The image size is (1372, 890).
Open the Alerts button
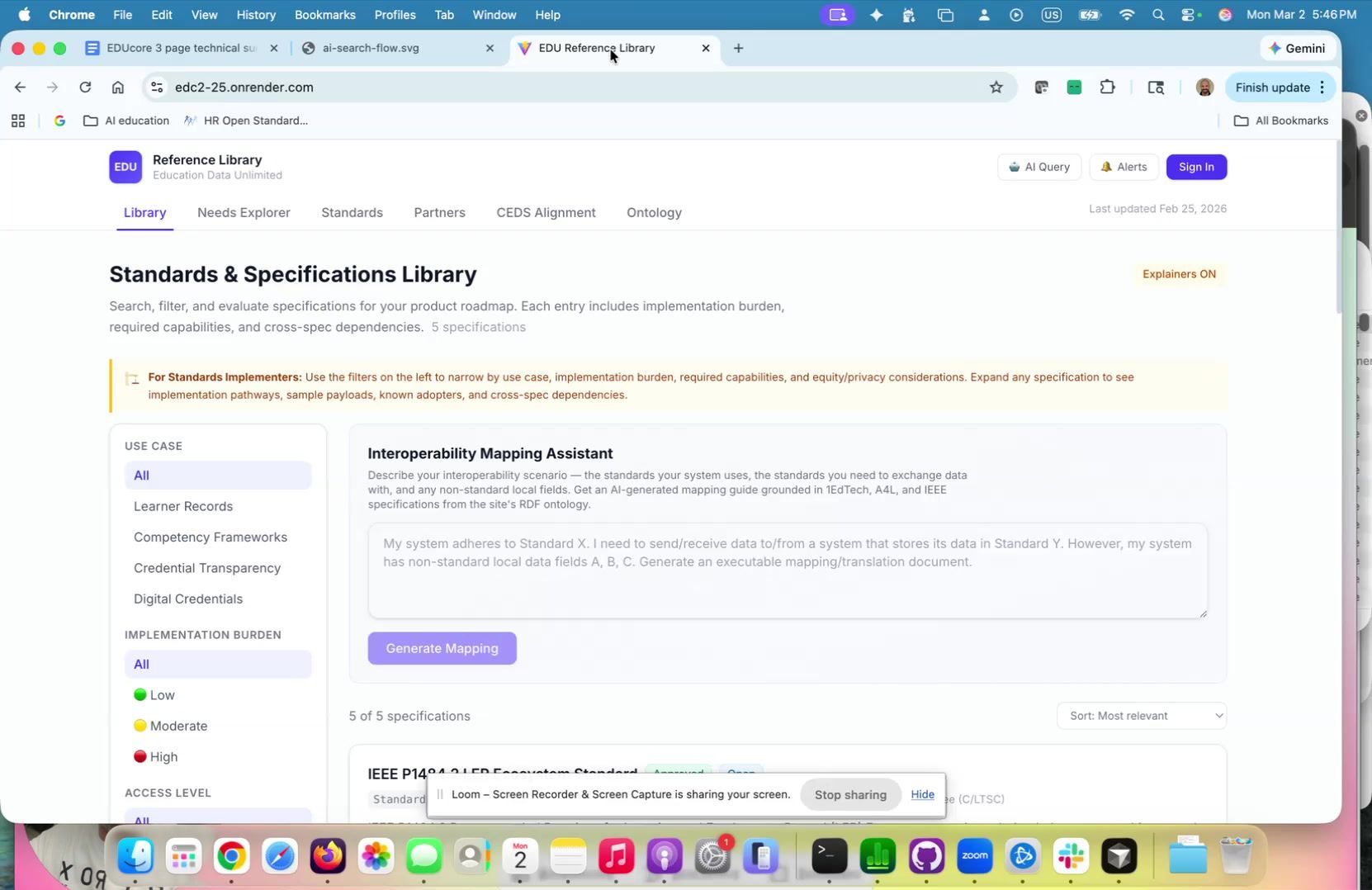[x=1124, y=167]
